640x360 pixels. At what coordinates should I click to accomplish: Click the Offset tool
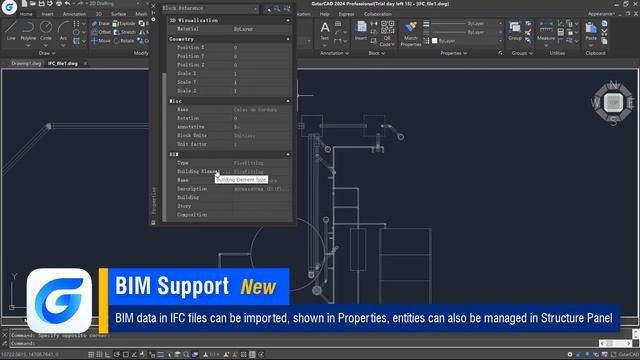click(101, 32)
